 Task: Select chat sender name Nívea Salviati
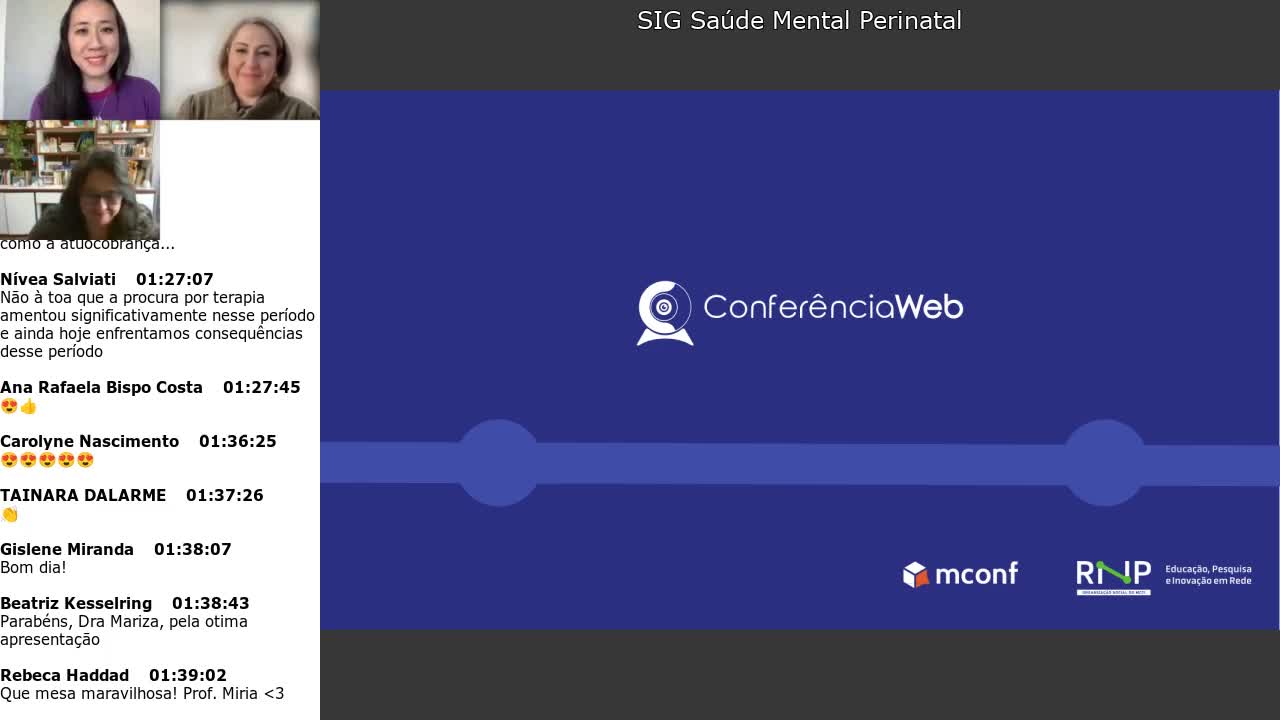click(x=58, y=279)
